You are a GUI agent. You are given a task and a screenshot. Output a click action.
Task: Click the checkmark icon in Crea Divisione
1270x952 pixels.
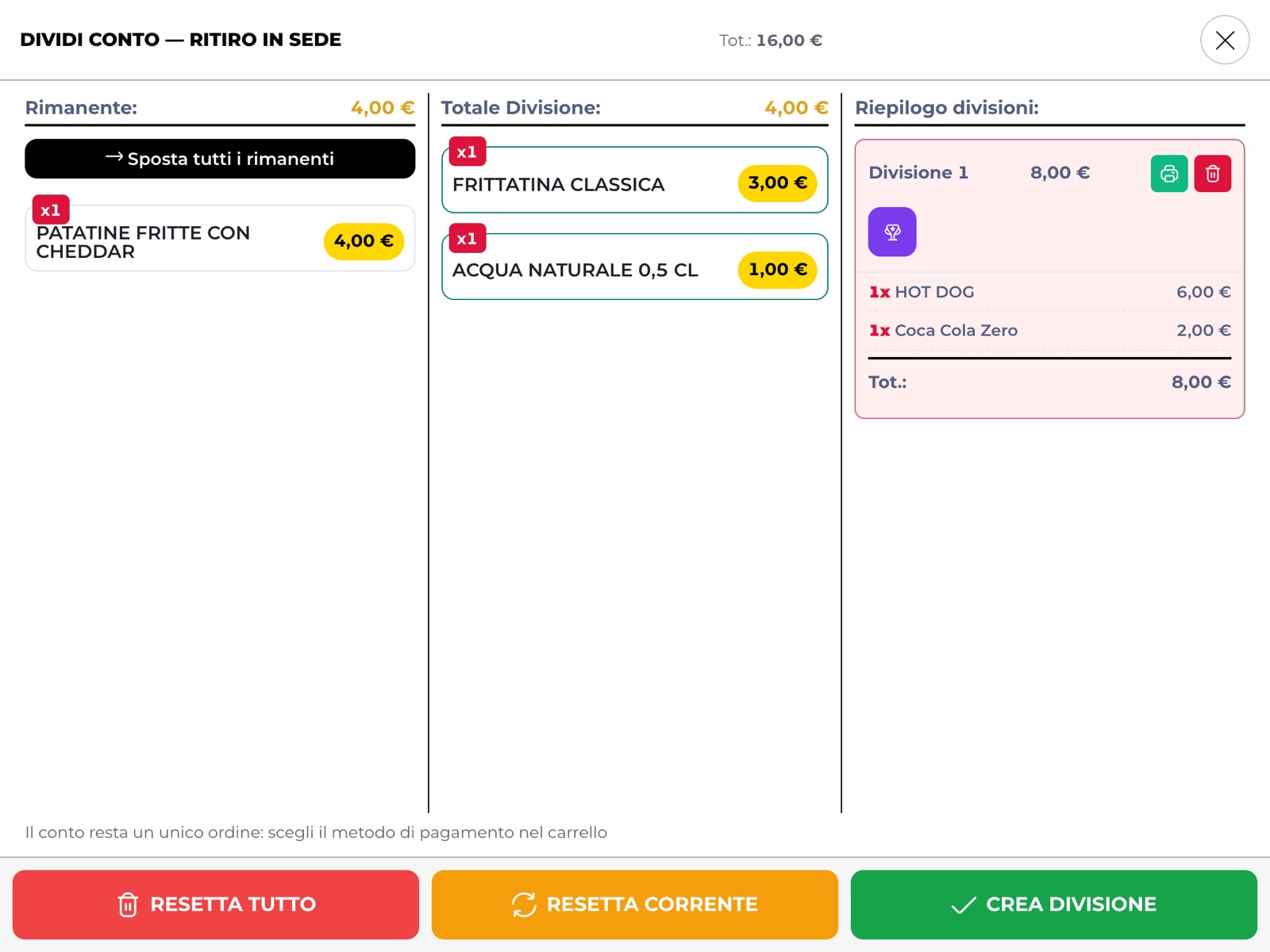pos(964,905)
